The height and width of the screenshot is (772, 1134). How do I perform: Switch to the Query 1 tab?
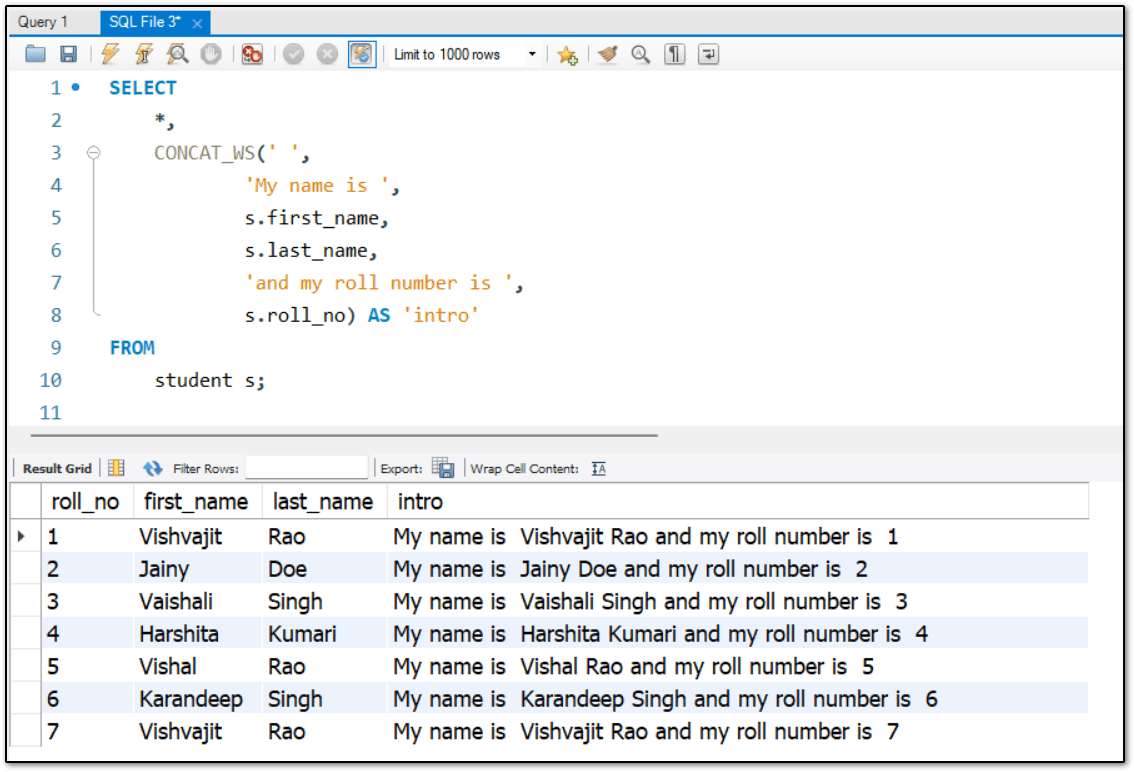(x=42, y=21)
